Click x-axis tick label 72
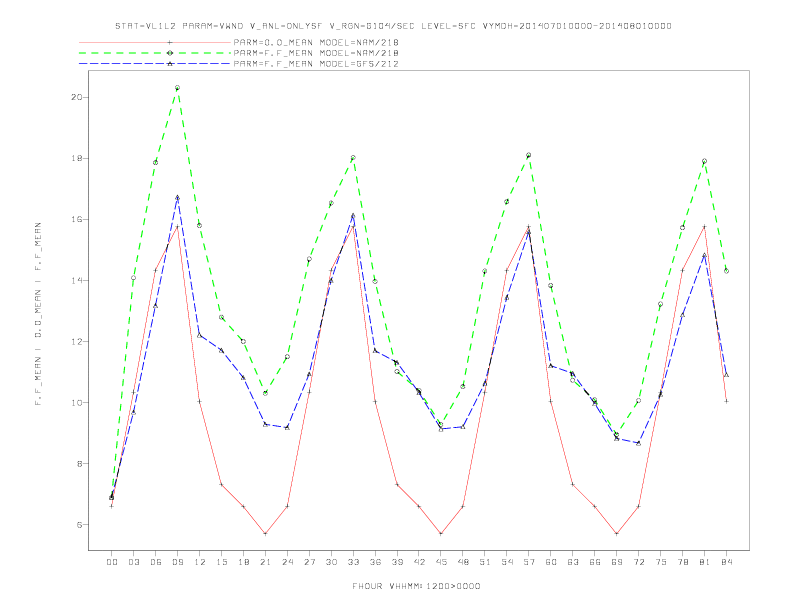 [638, 562]
